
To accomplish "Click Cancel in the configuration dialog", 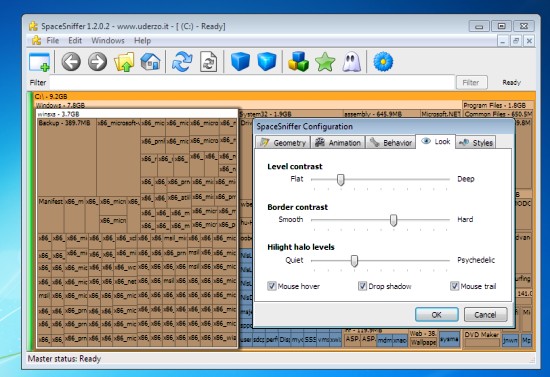I will click(x=485, y=315).
